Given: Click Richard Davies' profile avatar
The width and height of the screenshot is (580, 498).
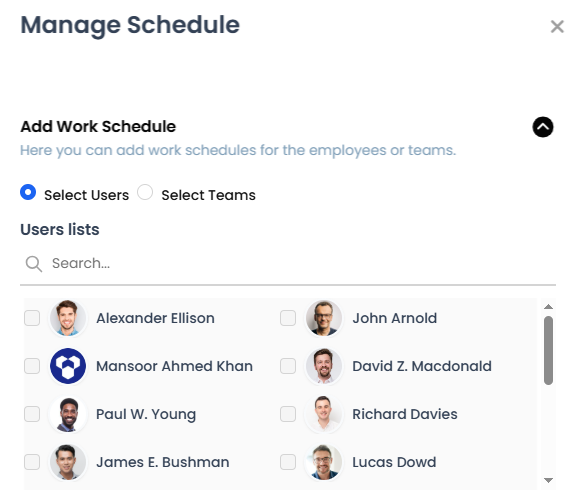Looking at the screenshot, I should click(324, 414).
